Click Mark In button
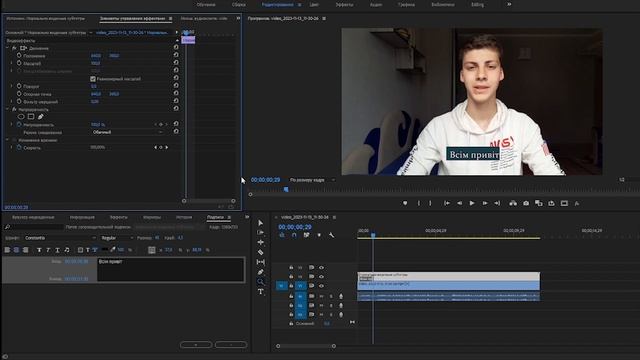The width and height of the screenshot is (640, 360). (x=418, y=203)
